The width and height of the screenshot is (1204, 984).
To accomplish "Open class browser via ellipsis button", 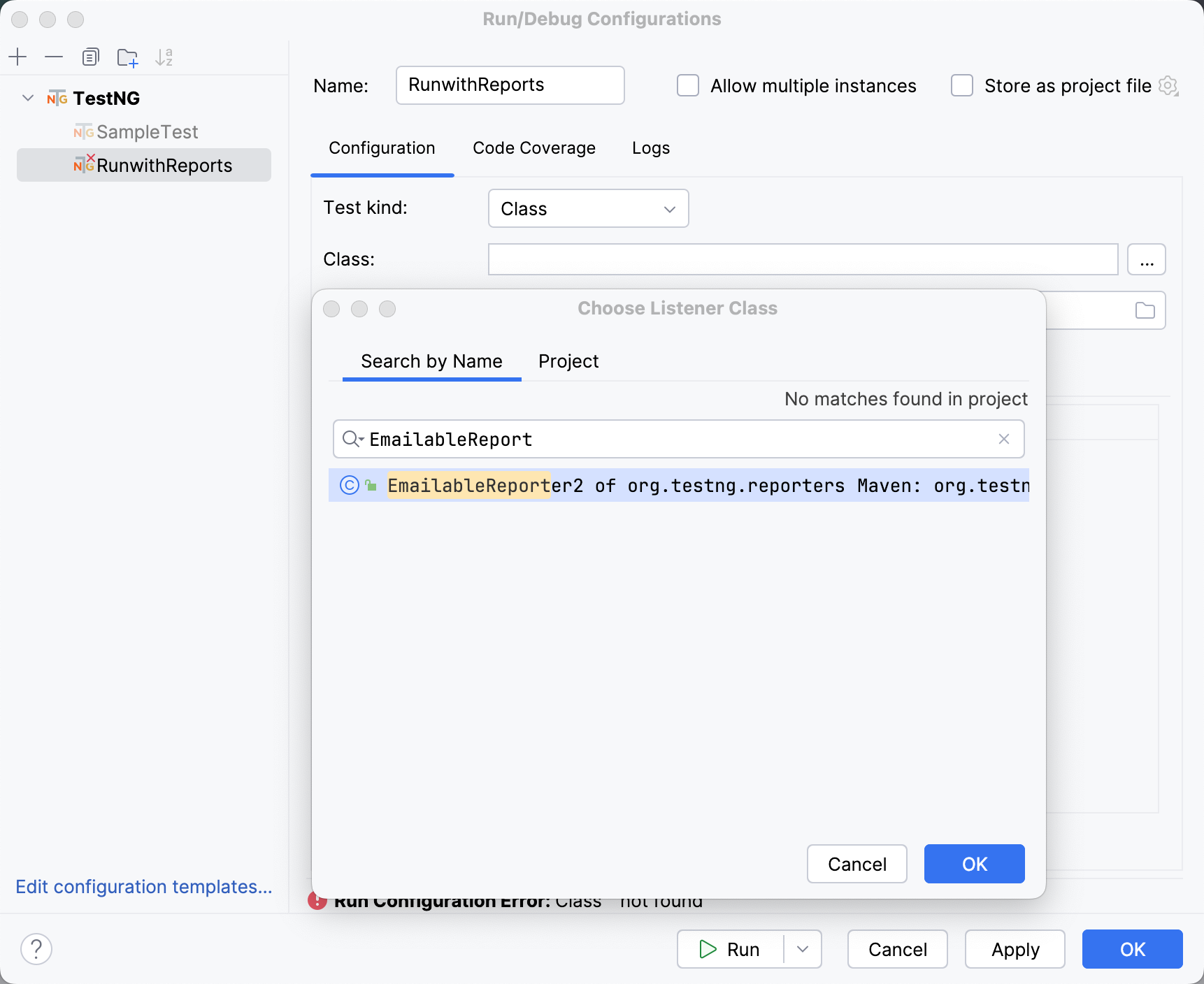I will tap(1147, 259).
